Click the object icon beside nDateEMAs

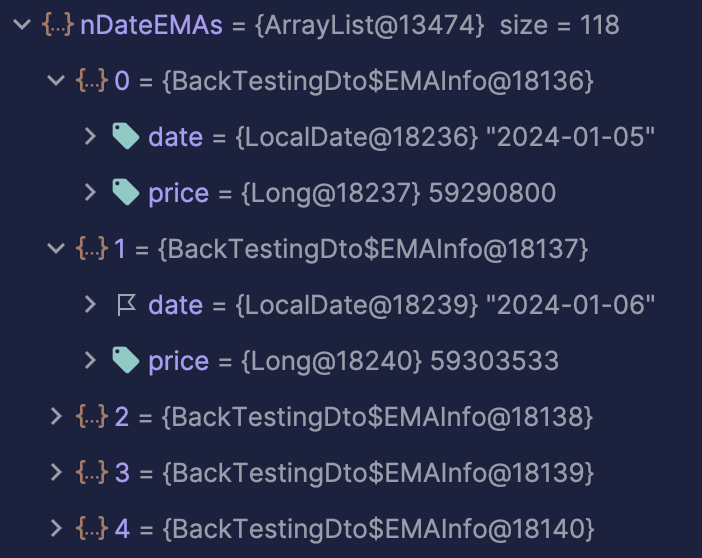[x=58, y=24]
